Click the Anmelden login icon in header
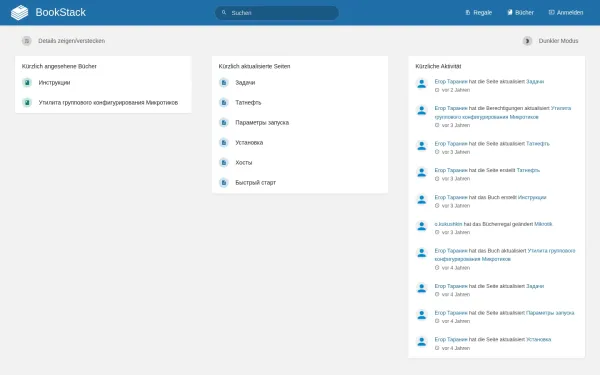This screenshot has width=600, height=375. [x=551, y=13]
